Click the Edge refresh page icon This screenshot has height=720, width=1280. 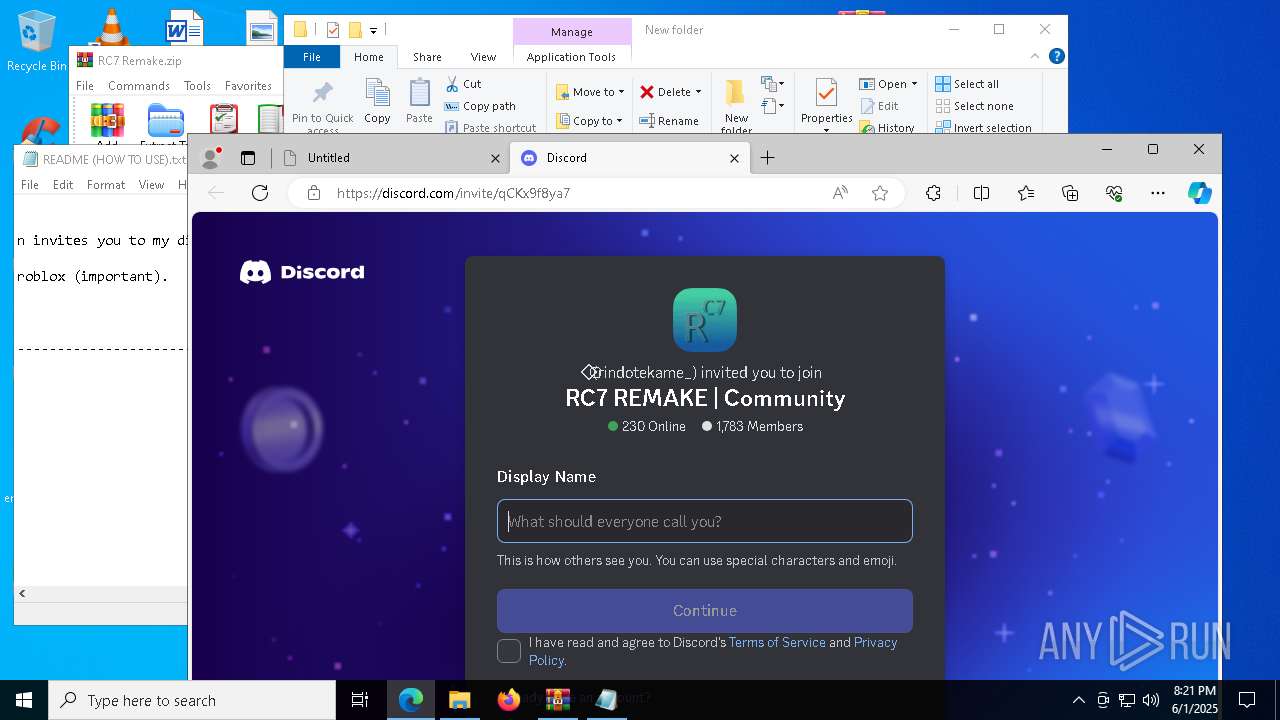(x=260, y=193)
